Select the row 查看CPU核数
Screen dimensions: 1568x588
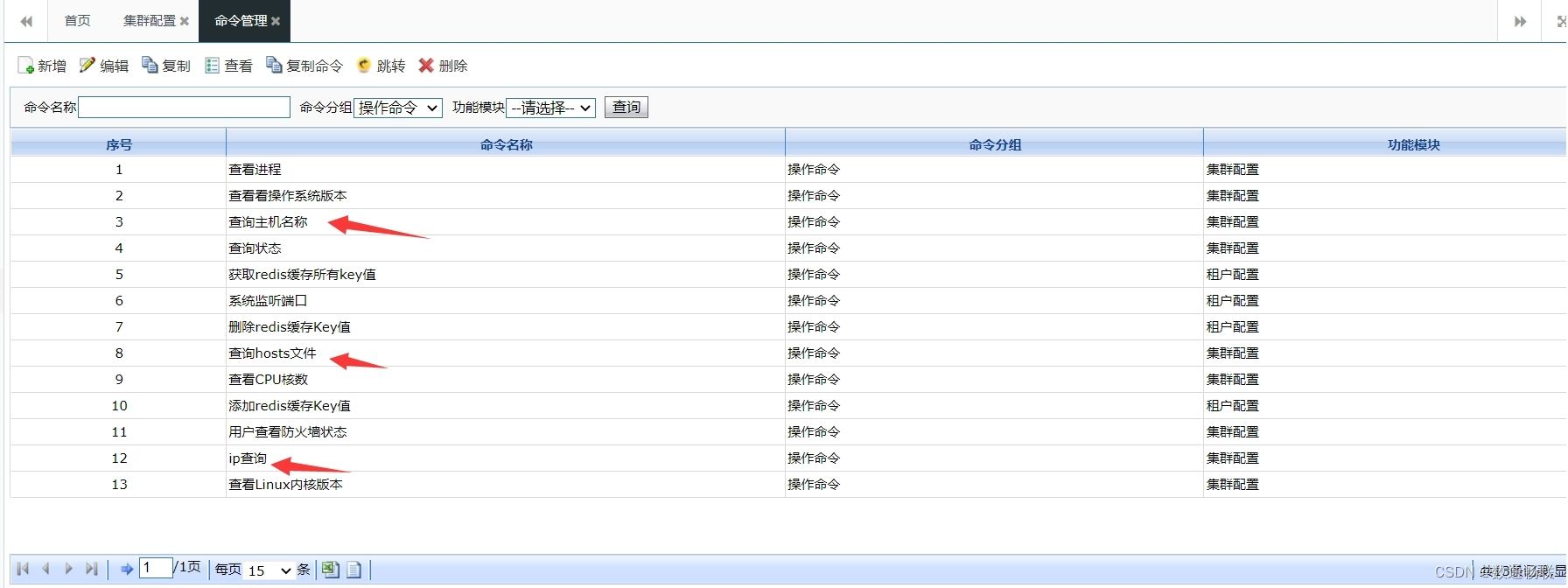coord(787,380)
